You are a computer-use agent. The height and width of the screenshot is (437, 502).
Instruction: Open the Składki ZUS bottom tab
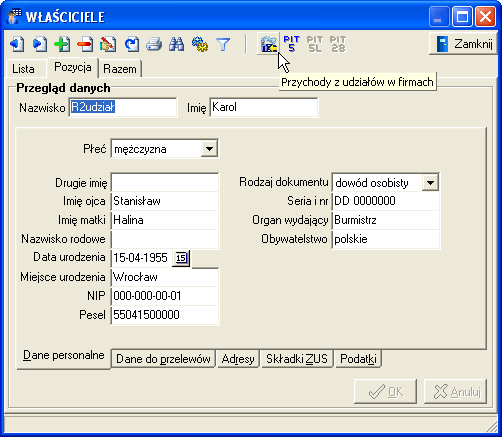[x=297, y=359]
